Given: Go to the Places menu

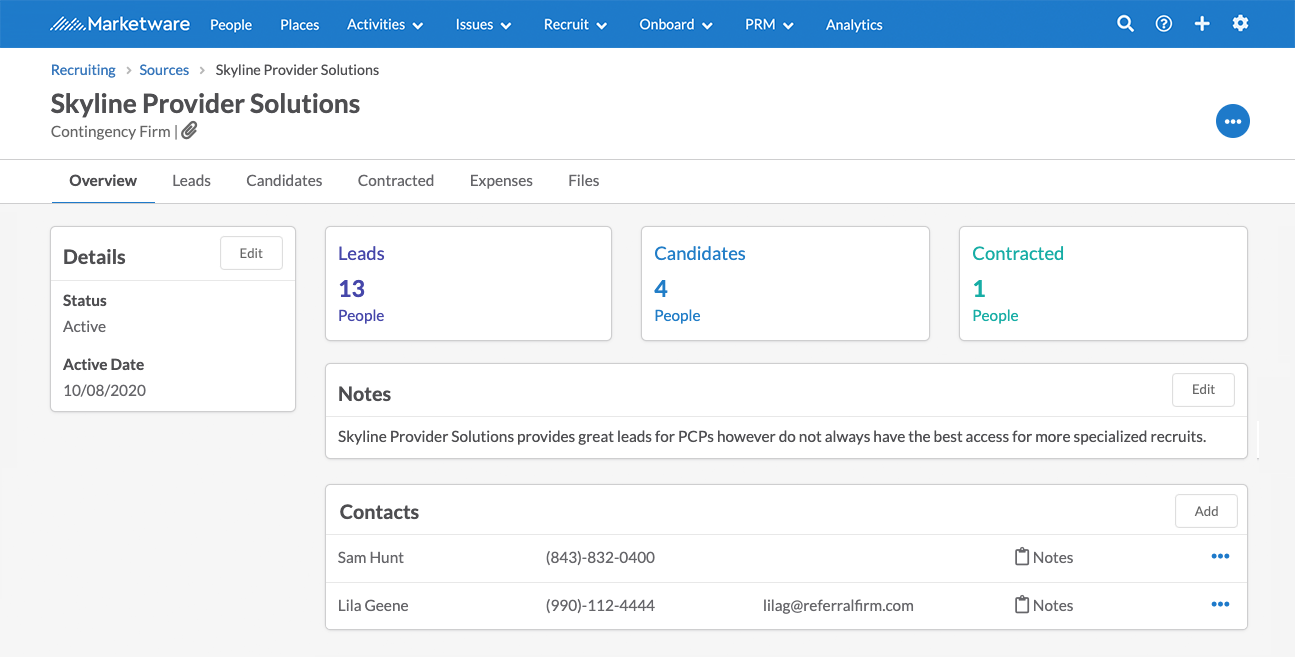Looking at the screenshot, I should pos(299,25).
